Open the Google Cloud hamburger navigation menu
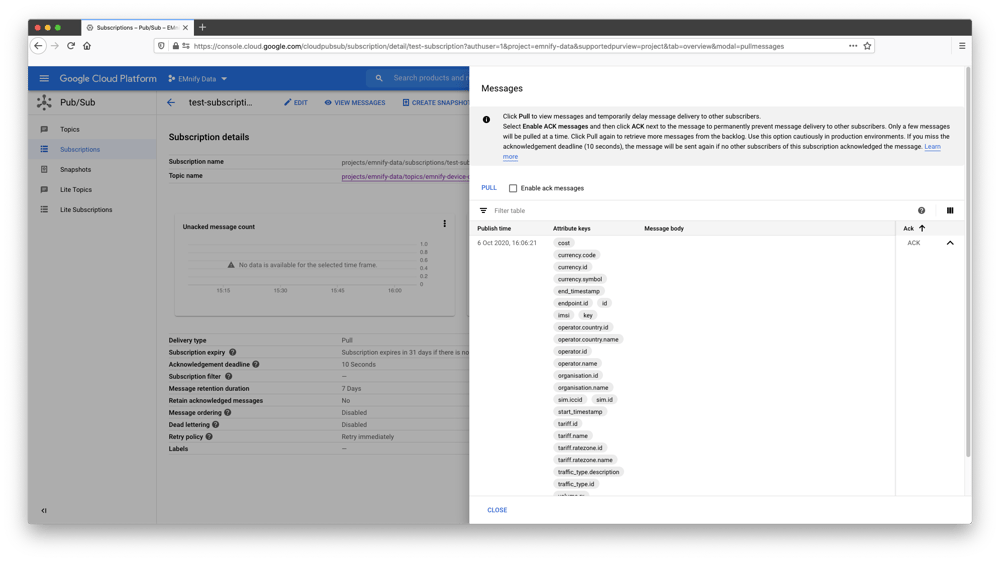Viewport: 1000px width, 561px height. (x=44, y=78)
